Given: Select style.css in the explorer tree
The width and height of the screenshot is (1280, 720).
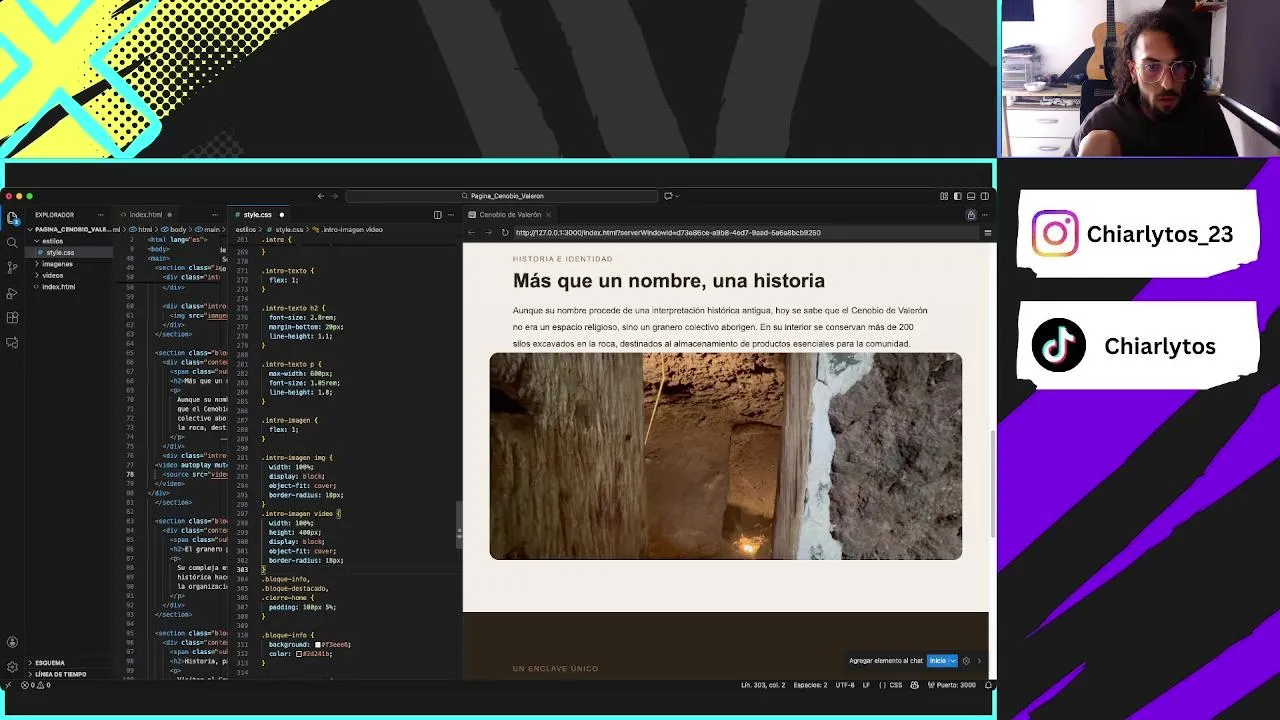Looking at the screenshot, I should click(60, 253).
